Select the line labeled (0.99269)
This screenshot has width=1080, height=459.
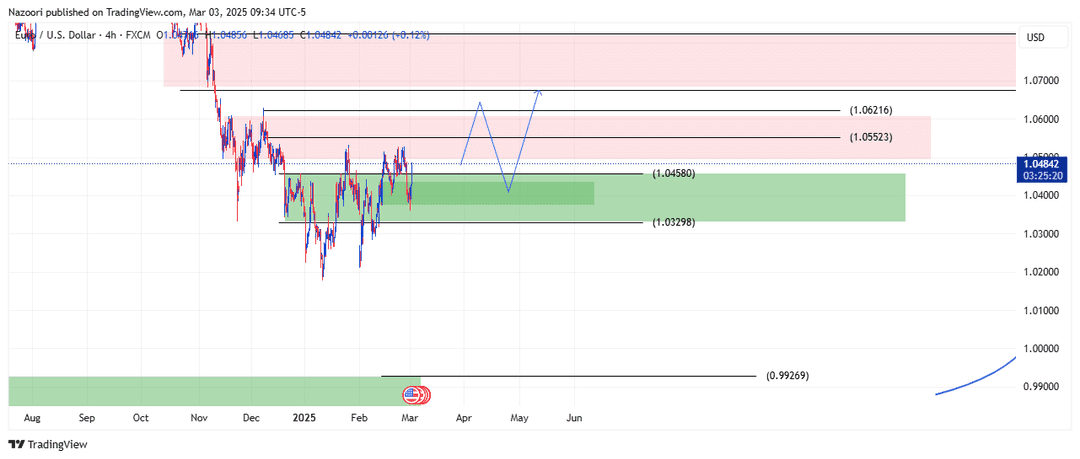[568, 376]
